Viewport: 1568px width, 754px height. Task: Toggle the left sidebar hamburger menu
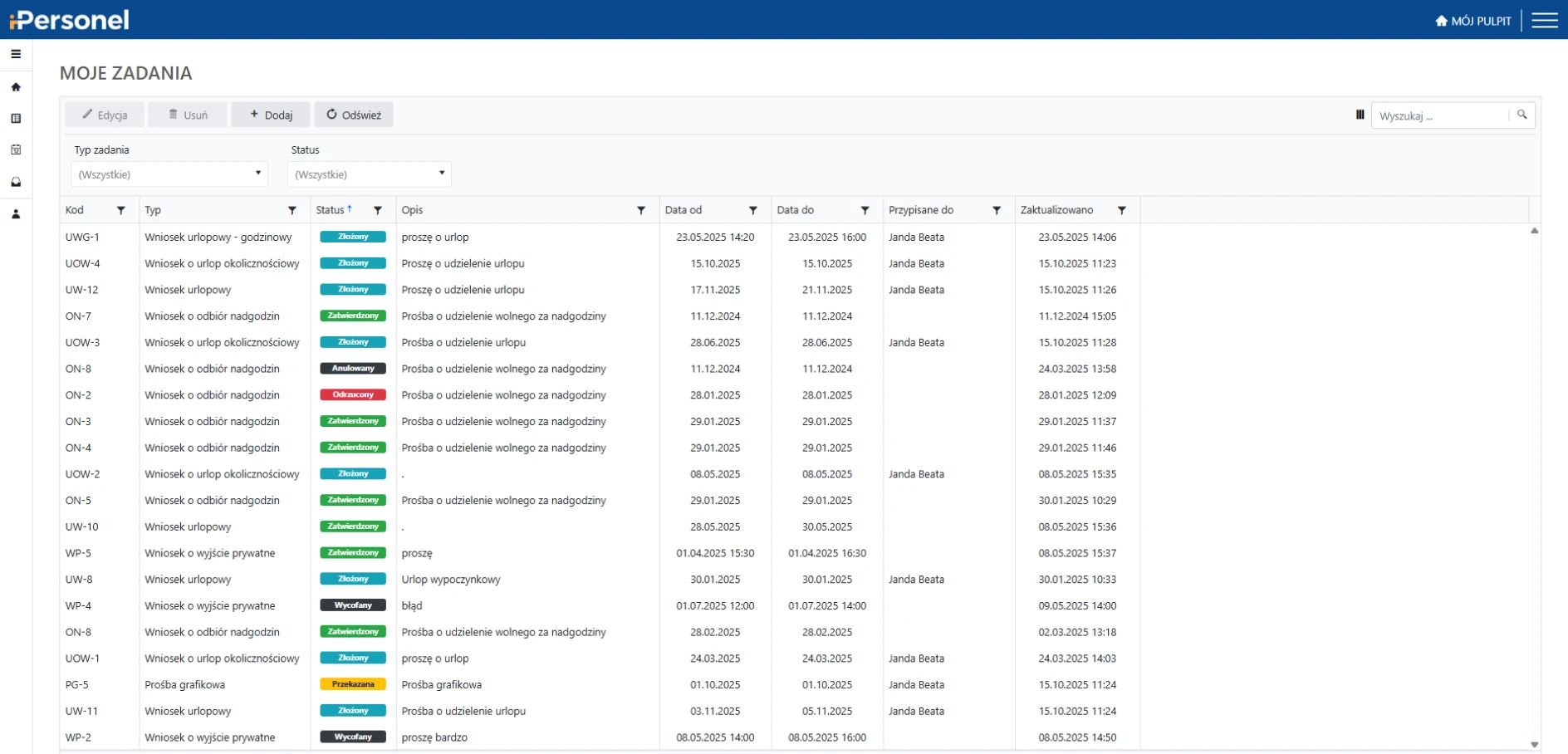click(16, 54)
